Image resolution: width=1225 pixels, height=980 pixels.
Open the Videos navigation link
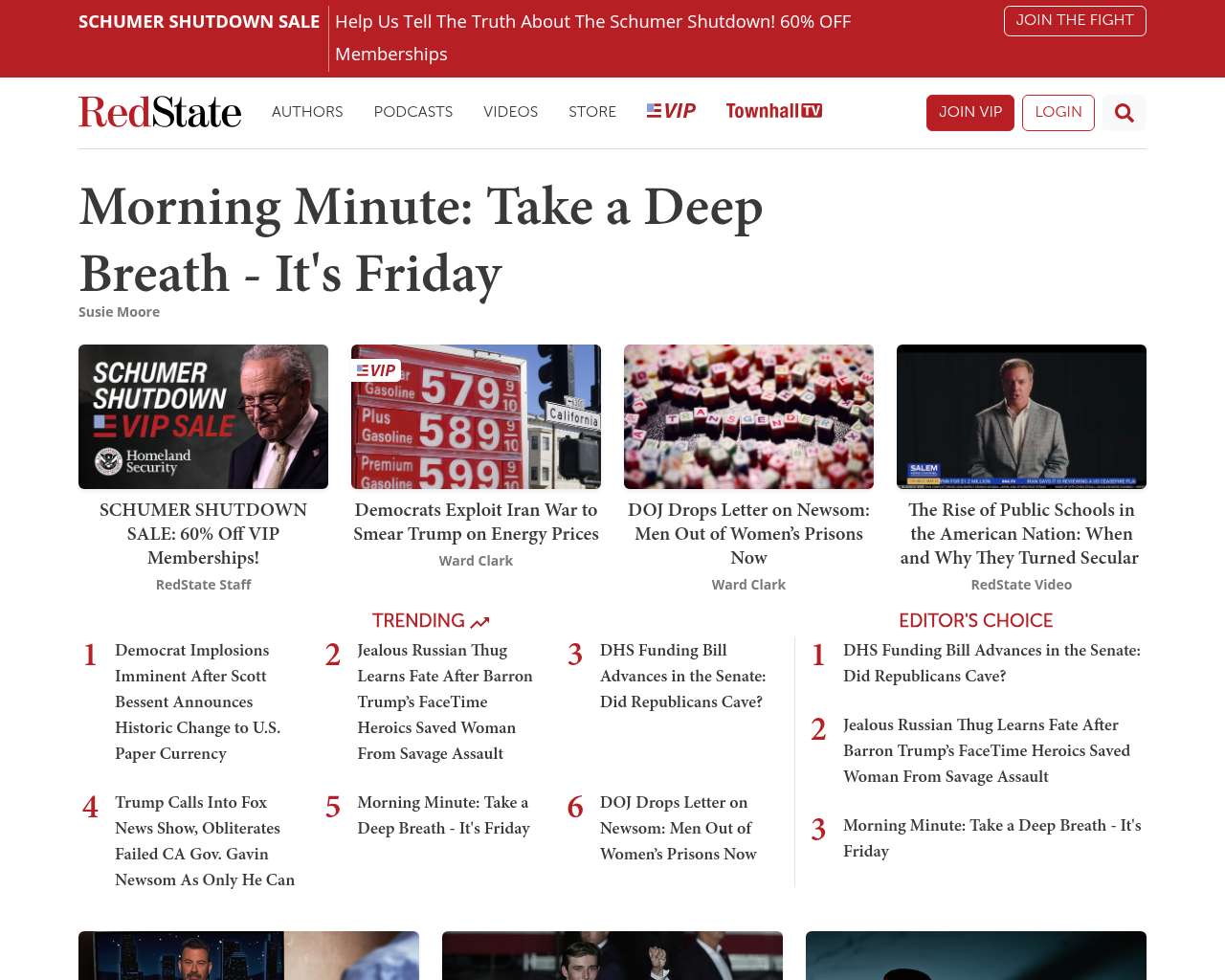coord(510,112)
